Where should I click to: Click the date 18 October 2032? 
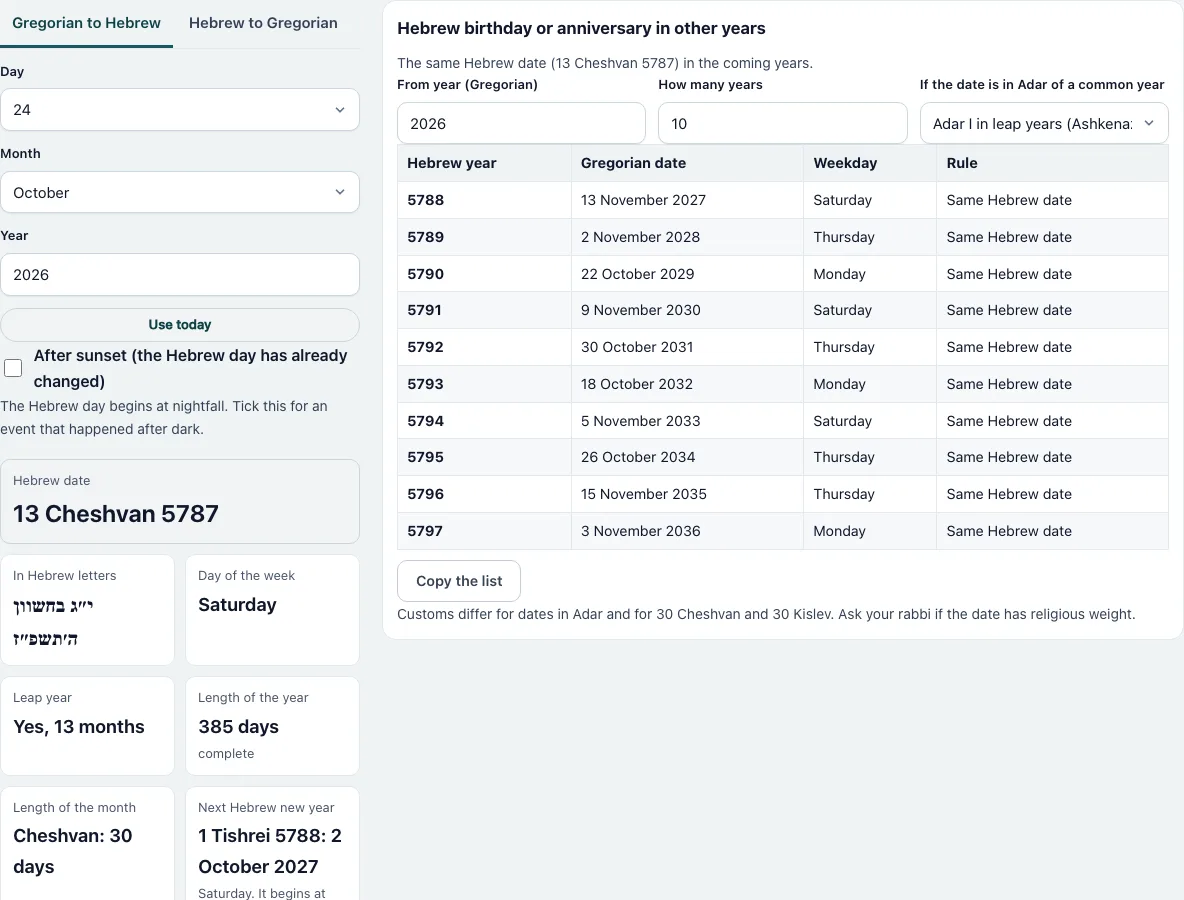[637, 384]
